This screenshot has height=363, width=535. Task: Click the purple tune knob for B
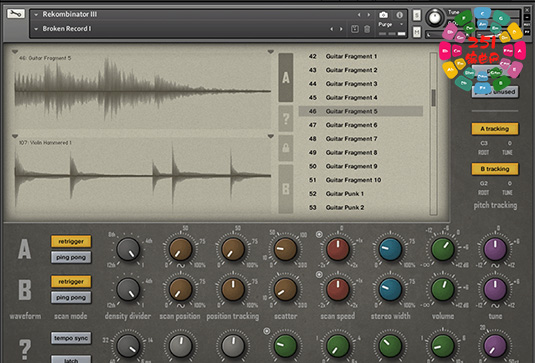(x=495, y=290)
